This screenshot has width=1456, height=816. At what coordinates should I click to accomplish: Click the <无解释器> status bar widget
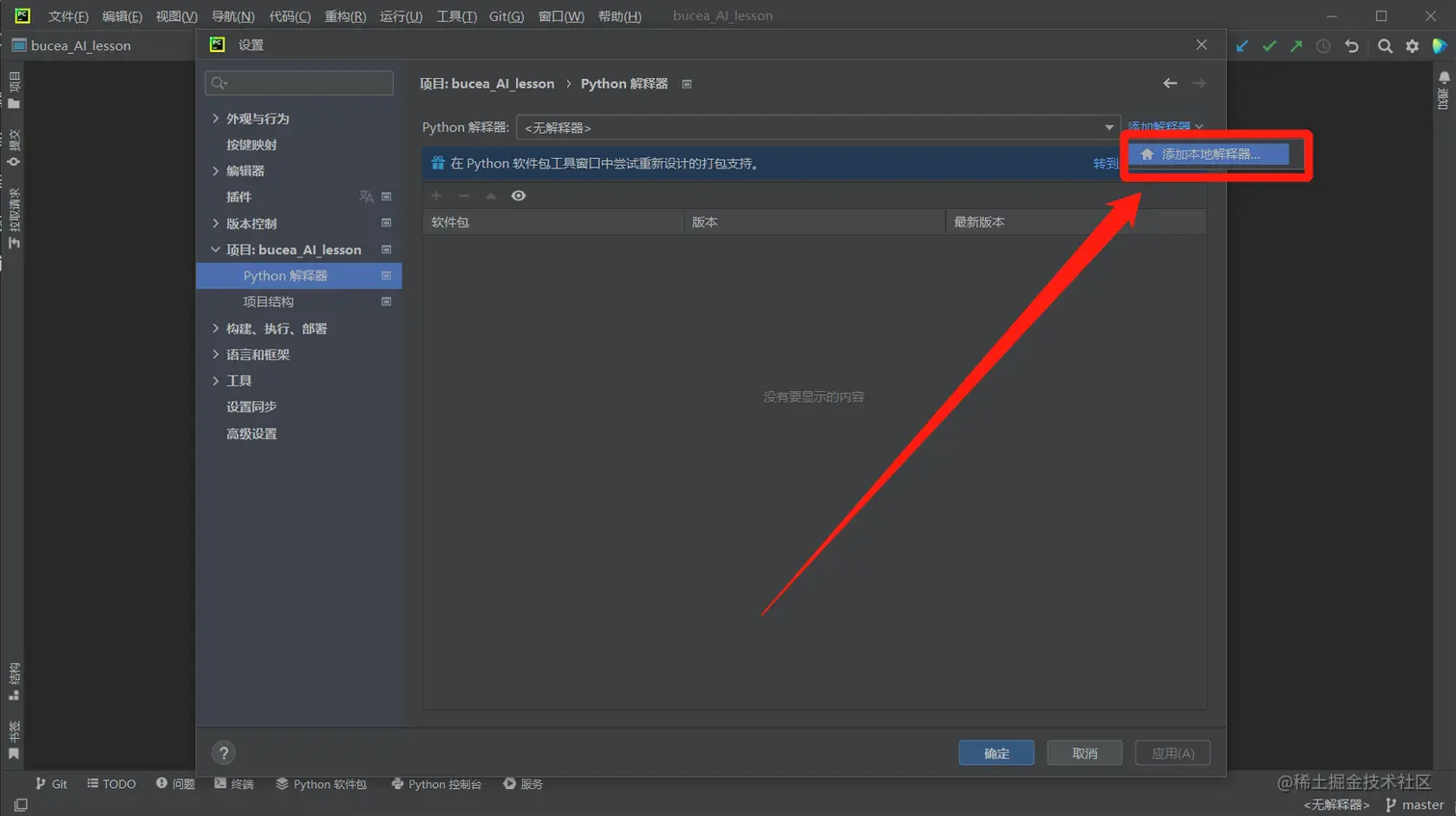[x=1337, y=805]
